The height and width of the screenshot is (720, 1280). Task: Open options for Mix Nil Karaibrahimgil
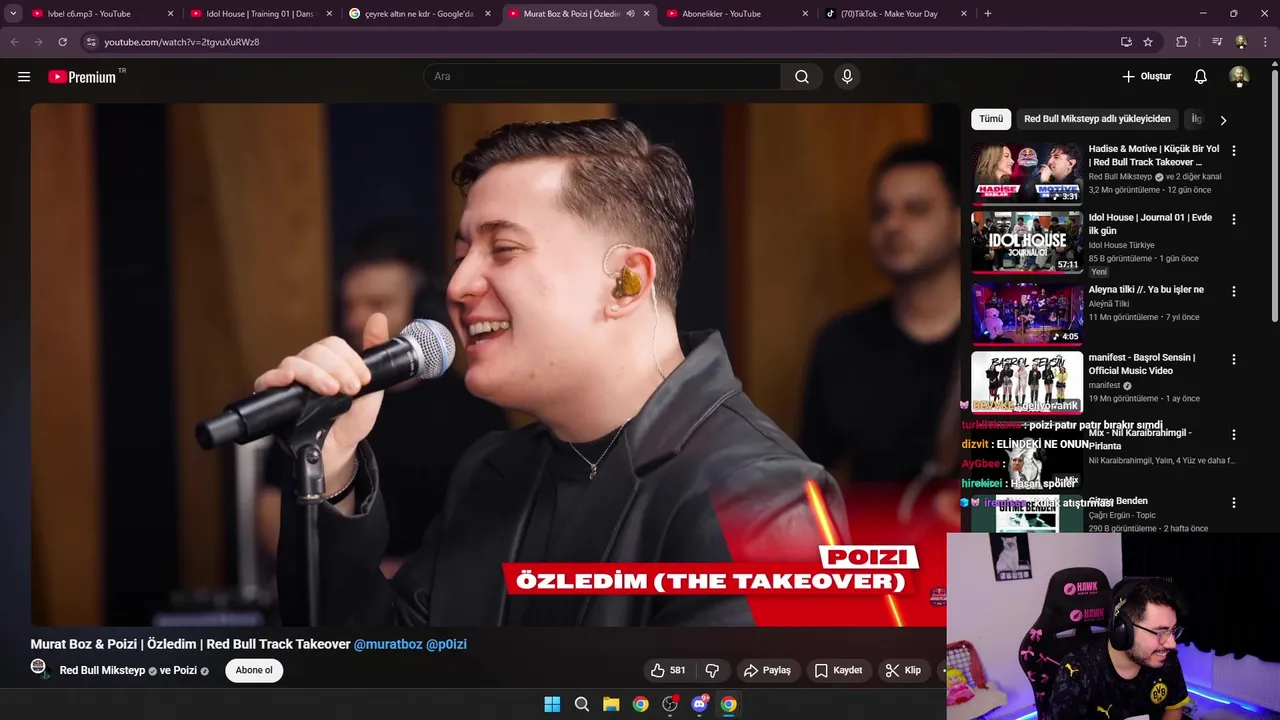coord(1233,434)
